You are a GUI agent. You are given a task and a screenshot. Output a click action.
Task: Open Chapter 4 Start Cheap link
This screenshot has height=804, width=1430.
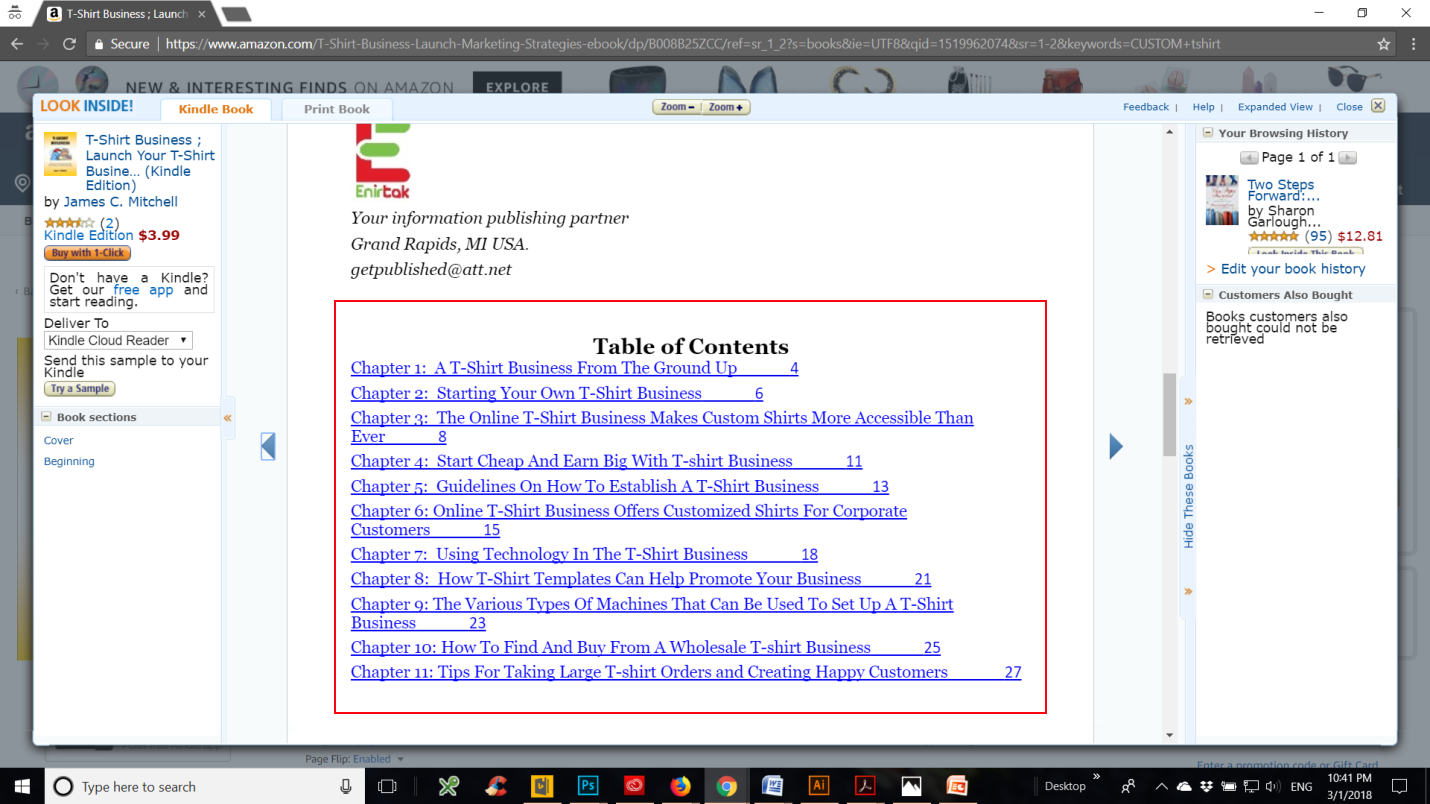tap(607, 461)
